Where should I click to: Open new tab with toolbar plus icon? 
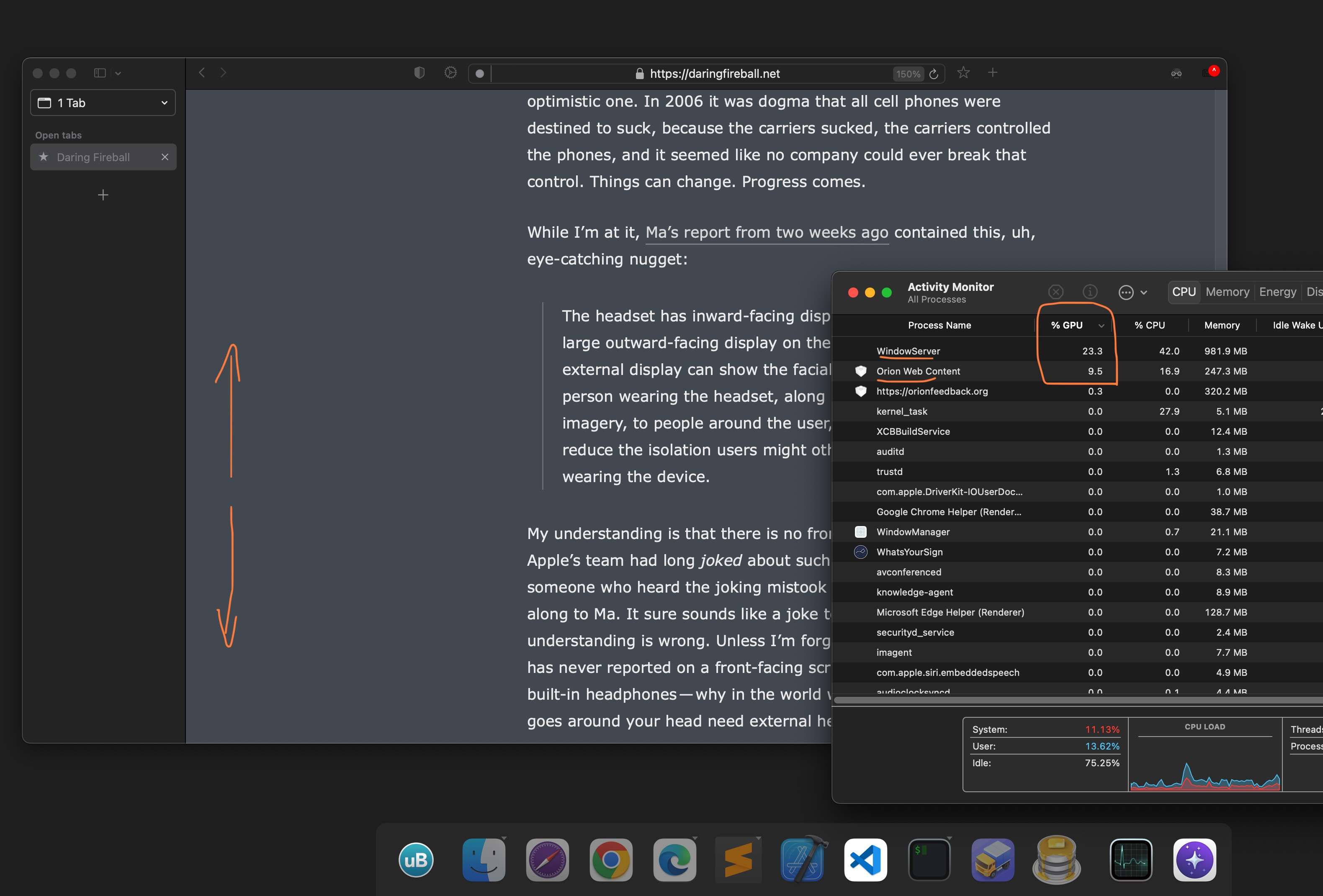coord(992,73)
